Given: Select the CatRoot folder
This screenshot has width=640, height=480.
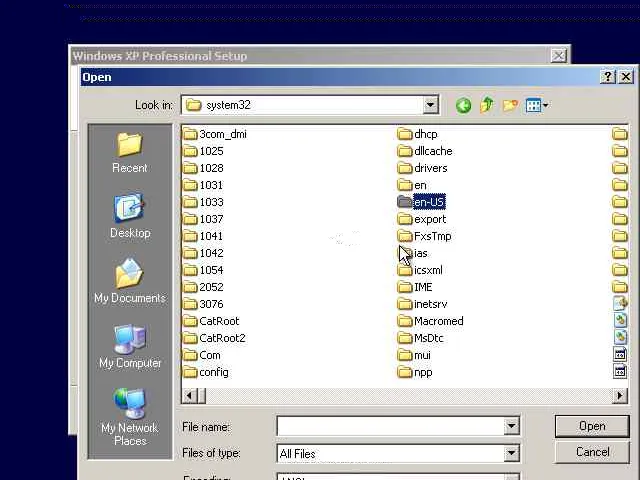Looking at the screenshot, I should (x=211, y=321).
